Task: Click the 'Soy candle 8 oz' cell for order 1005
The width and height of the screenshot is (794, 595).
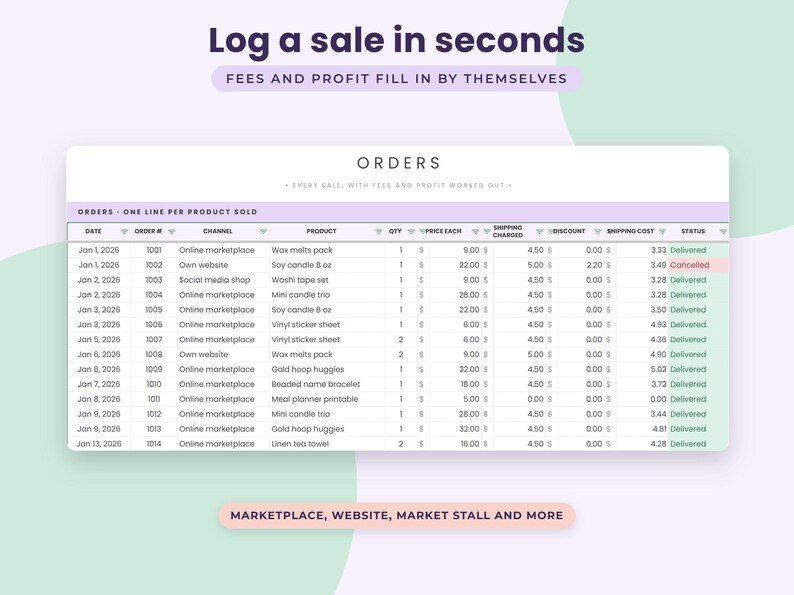Action: click(x=327, y=310)
